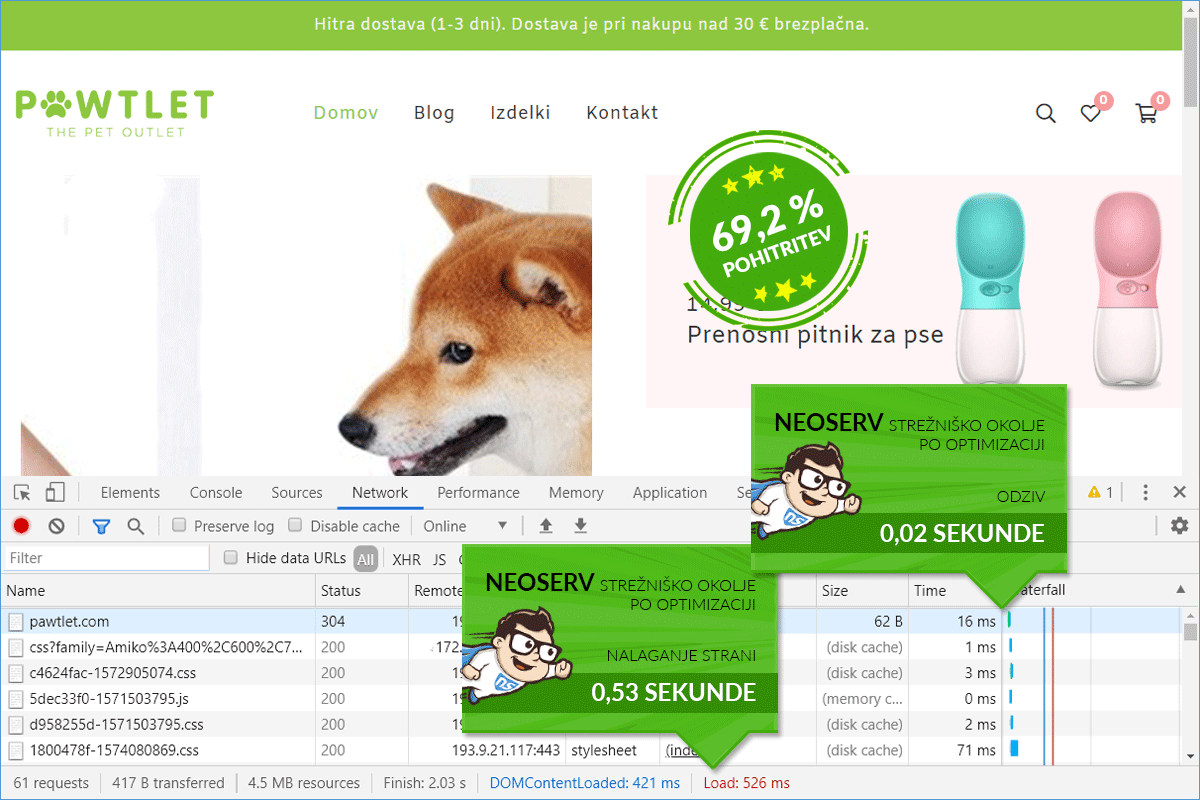The height and width of the screenshot is (800, 1200).
Task: Activate the inspect element picker icon
Action: pyautogui.click(x=22, y=492)
